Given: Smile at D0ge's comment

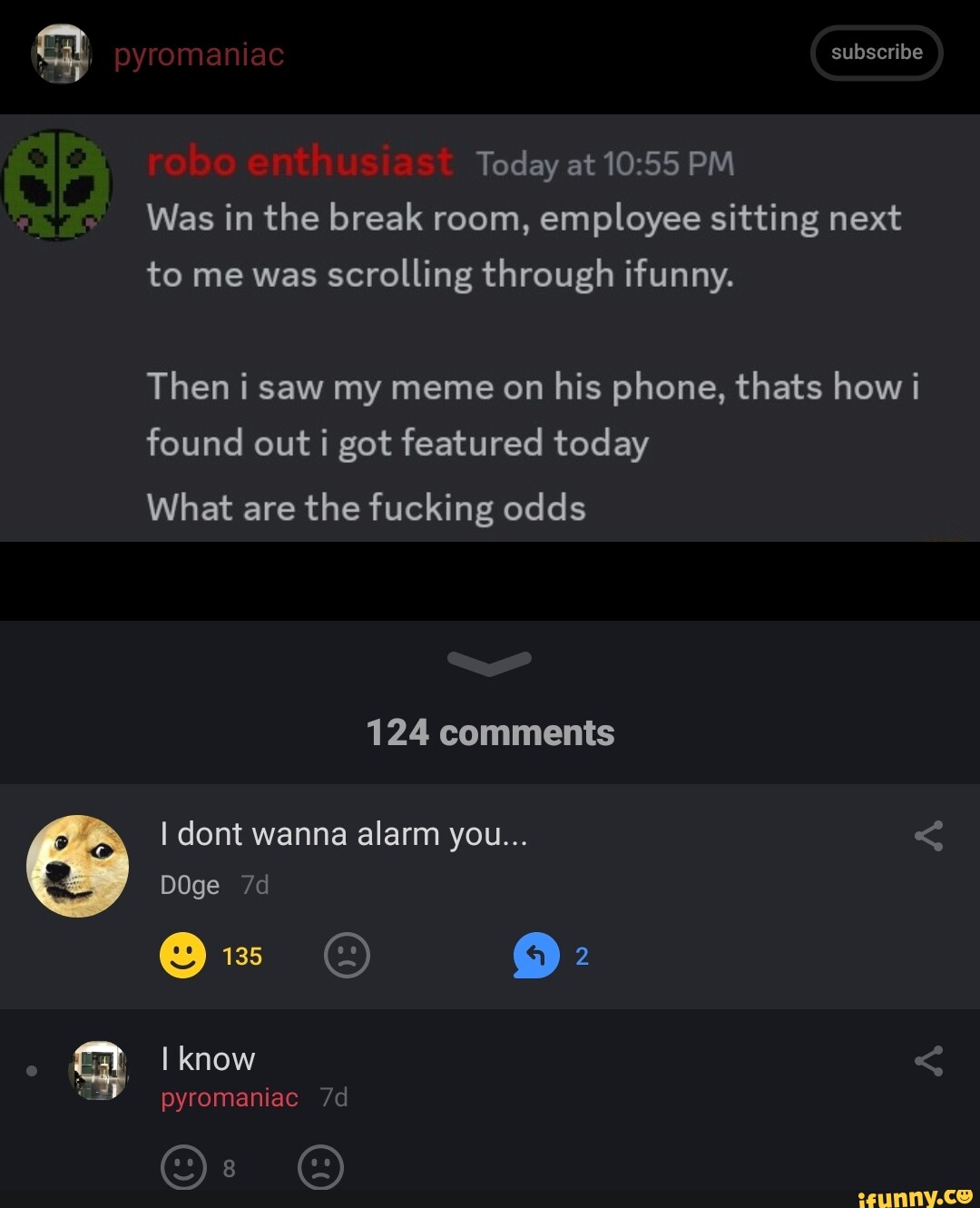Looking at the screenshot, I should pos(183,956).
